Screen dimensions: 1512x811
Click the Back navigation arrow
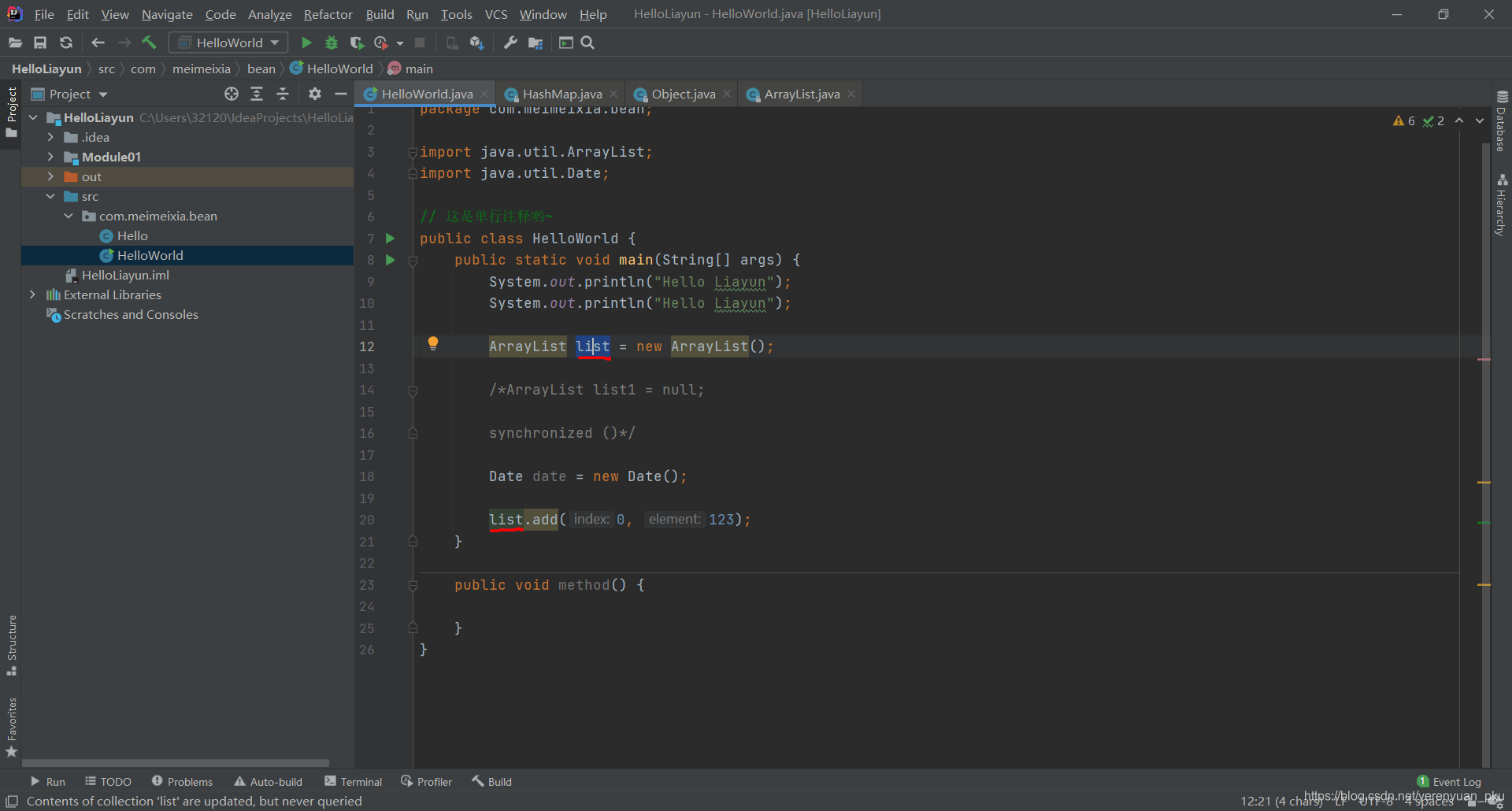[98, 43]
